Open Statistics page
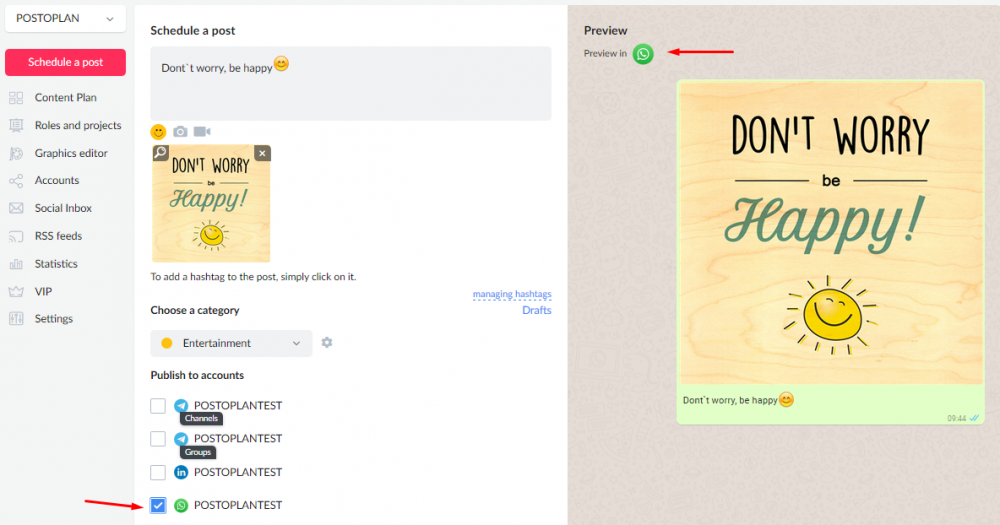1000x525 pixels. (x=56, y=263)
